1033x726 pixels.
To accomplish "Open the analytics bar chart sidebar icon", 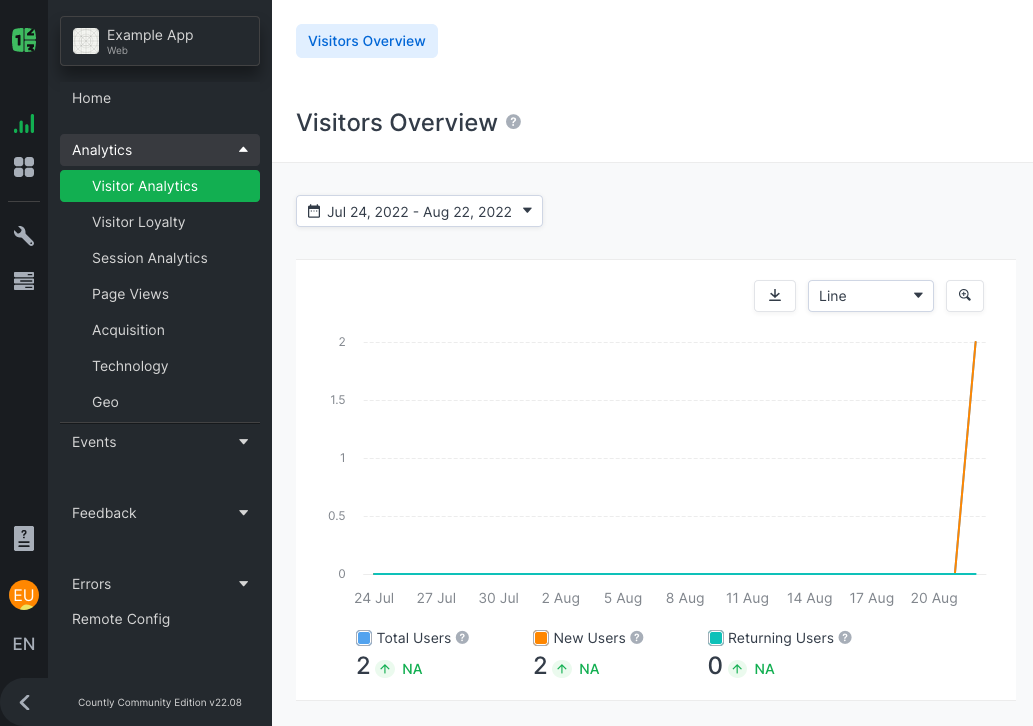I will pos(24,124).
